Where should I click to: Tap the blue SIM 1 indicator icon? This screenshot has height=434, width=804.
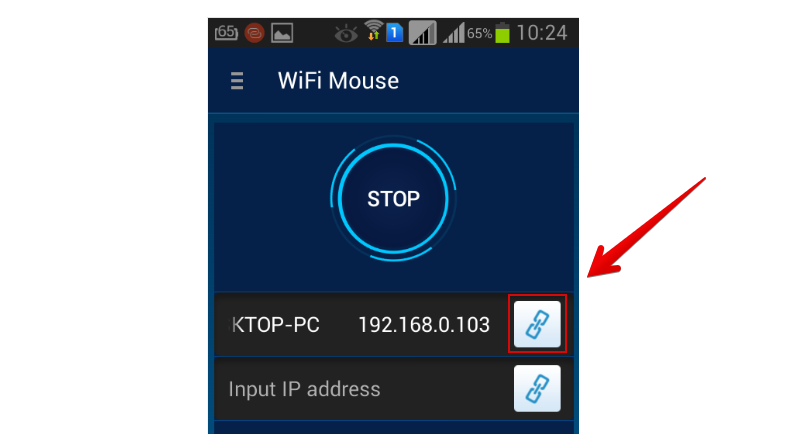(394, 33)
